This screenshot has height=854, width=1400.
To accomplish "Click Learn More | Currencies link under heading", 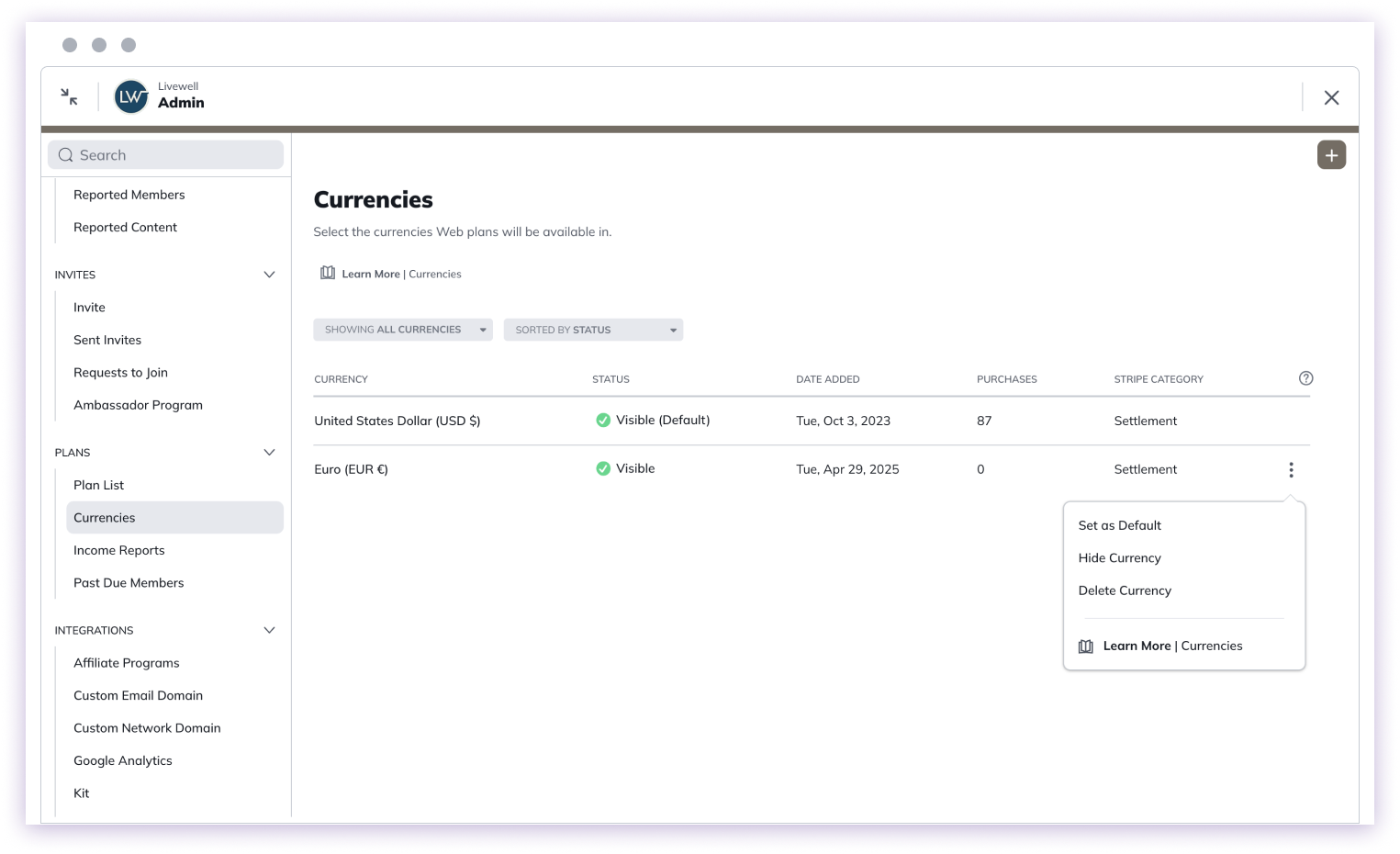I will [401, 274].
